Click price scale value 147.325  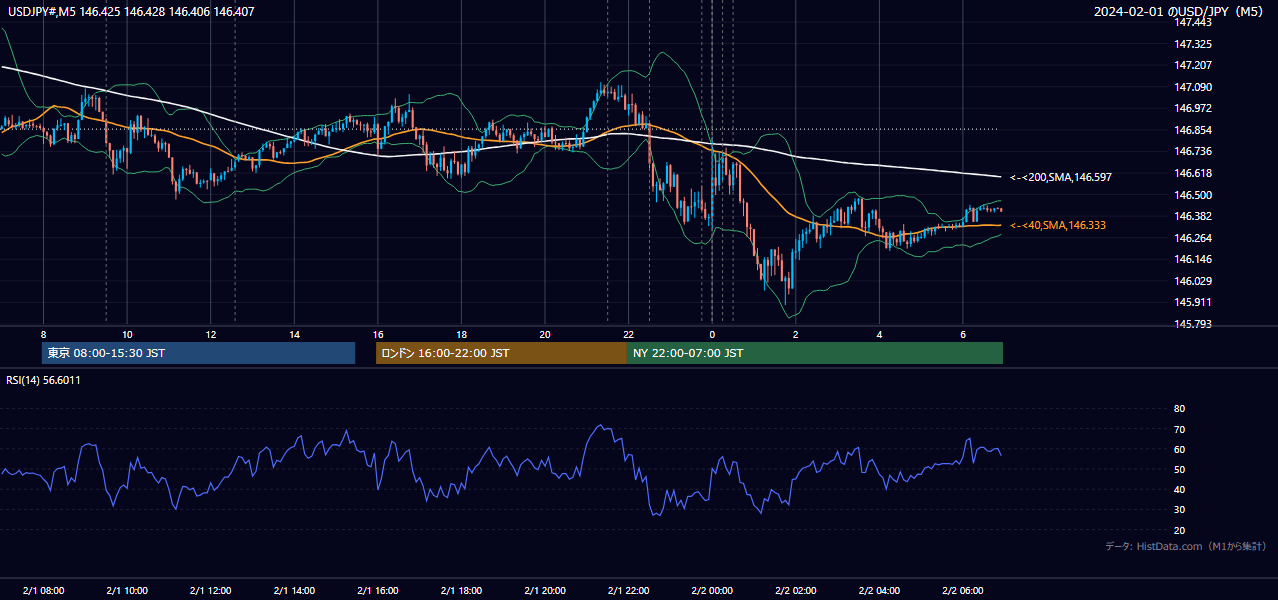pos(1193,45)
